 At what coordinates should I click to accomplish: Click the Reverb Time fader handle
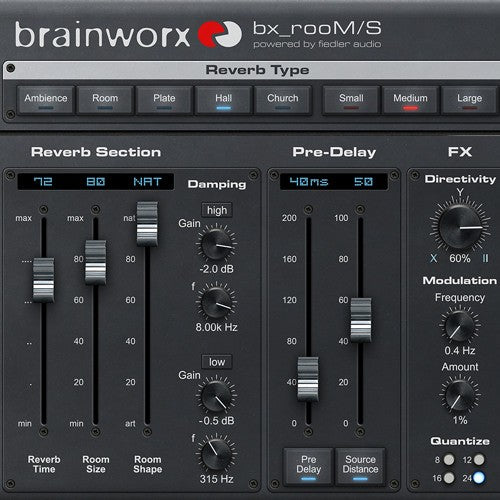coord(43,280)
